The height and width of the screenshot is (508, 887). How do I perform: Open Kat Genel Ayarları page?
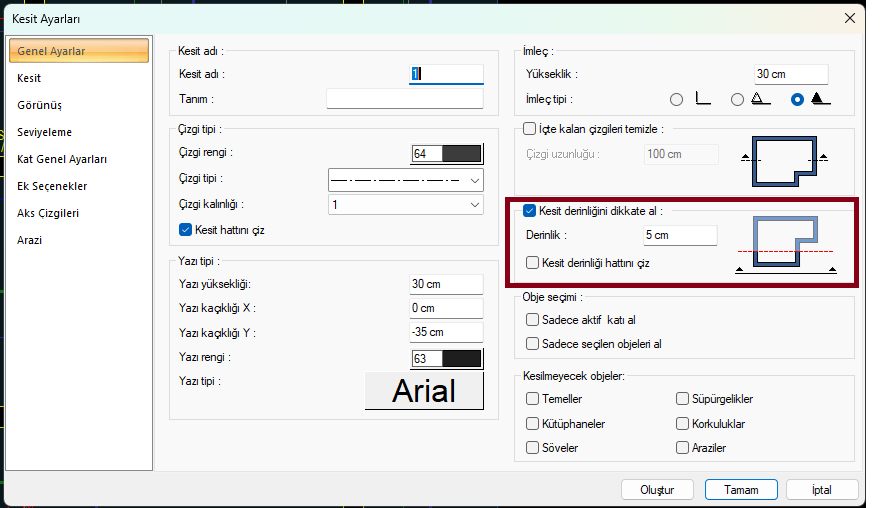click(x=62, y=160)
